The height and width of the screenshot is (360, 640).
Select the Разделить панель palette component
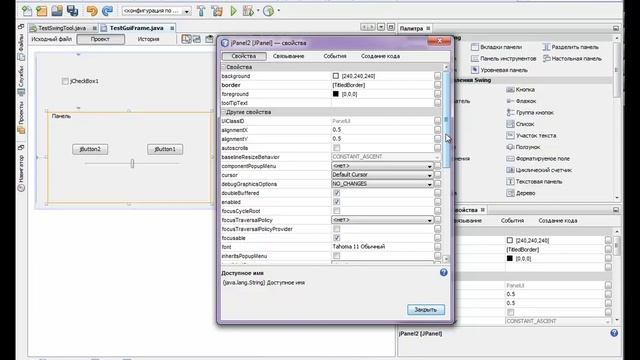click(x=571, y=47)
